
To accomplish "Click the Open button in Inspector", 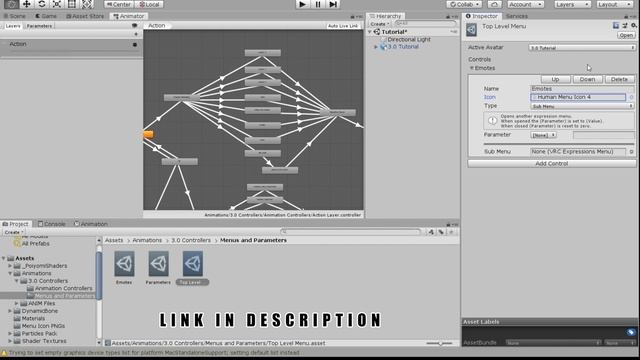I will (x=626, y=36).
